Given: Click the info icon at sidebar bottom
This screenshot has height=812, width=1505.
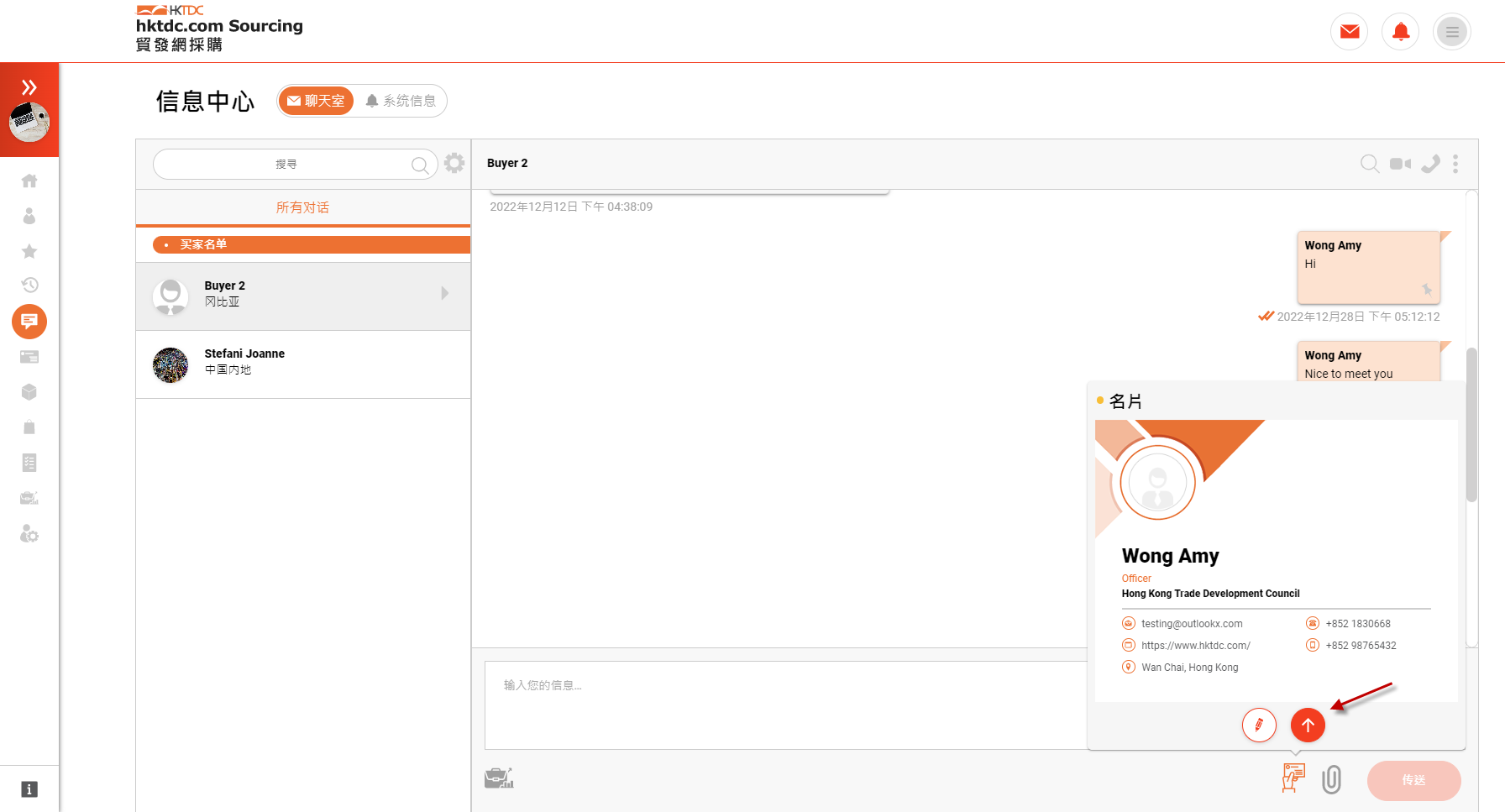Looking at the screenshot, I should tap(29, 789).
